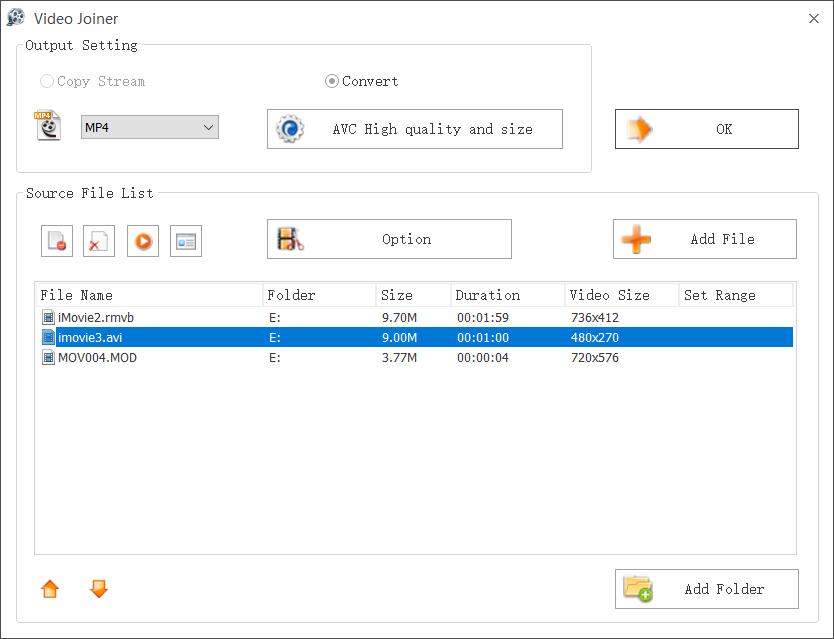This screenshot has width=834, height=639.
Task: Click the MP4 file format icon
Action: [47, 127]
